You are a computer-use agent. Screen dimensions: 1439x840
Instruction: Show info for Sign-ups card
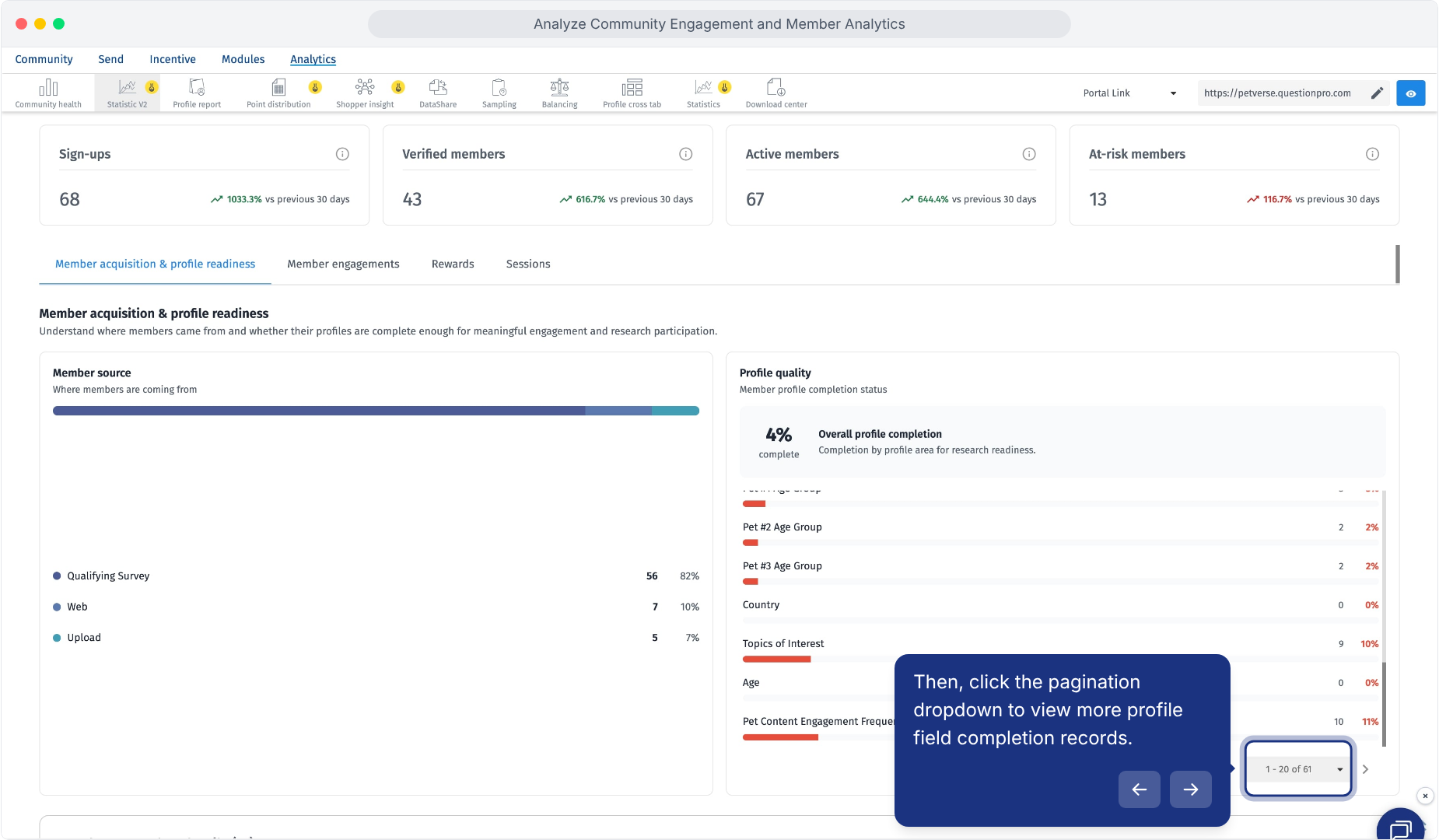click(x=342, y=154)
